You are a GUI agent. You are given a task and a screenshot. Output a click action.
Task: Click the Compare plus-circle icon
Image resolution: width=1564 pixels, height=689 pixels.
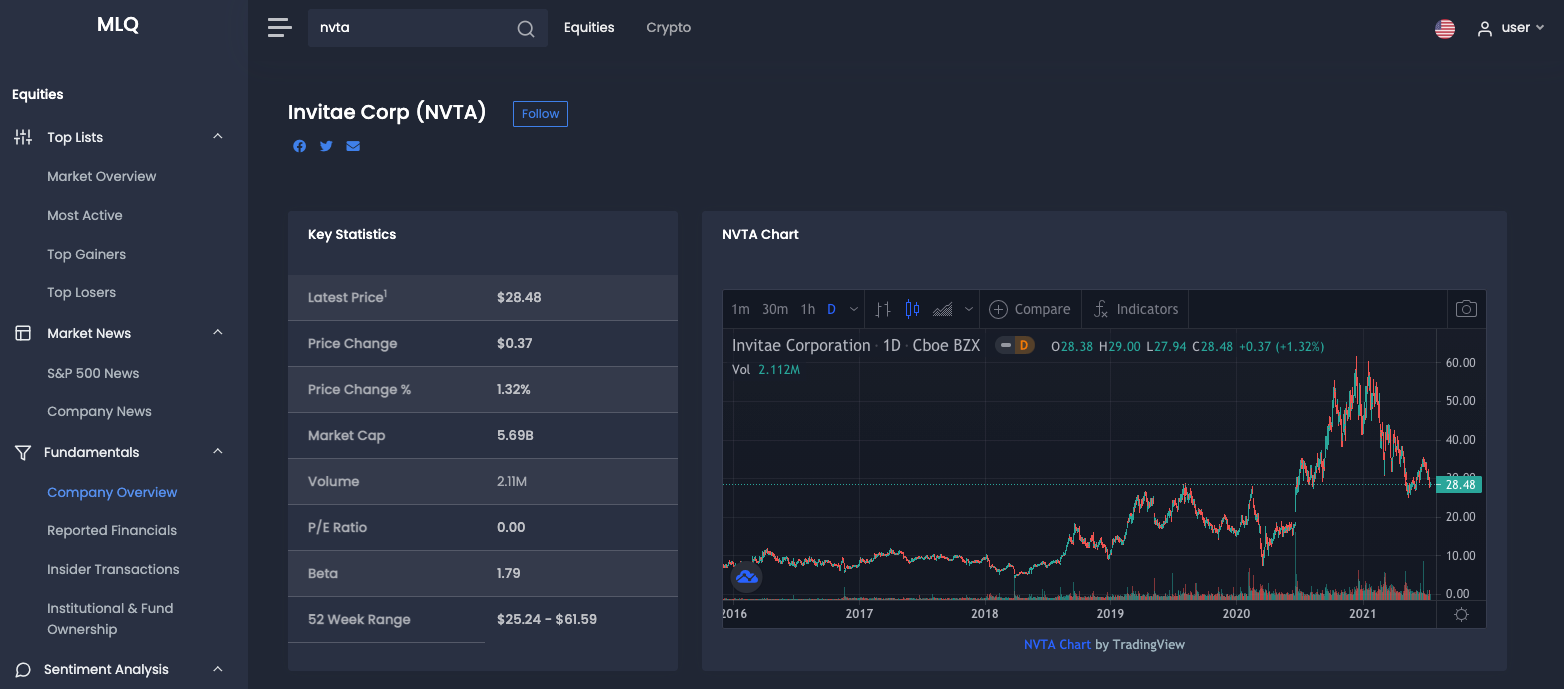[998, 309]
